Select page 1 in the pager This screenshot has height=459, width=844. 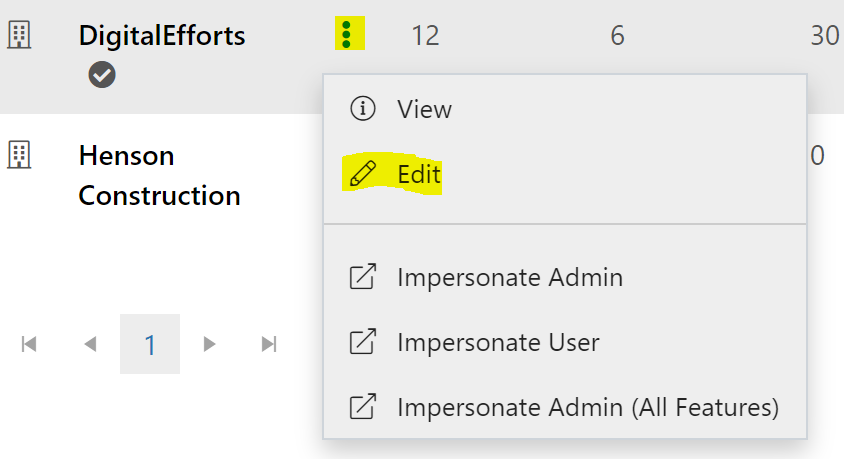tap(150, 344)
